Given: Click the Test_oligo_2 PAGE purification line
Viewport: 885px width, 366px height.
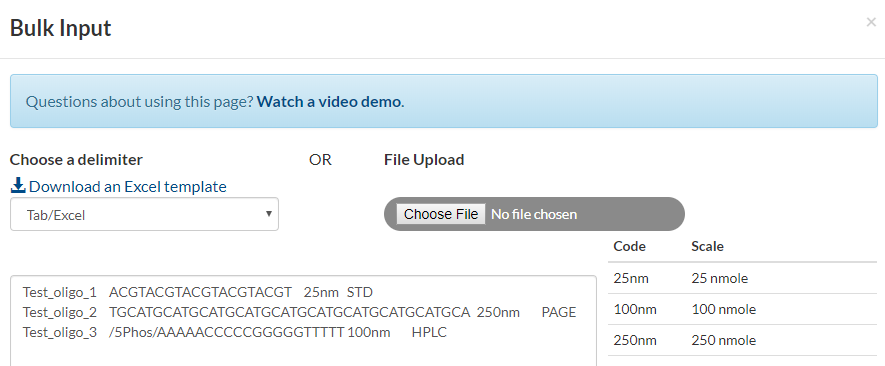Looking at the screenshot, I should tap(299, 312).
